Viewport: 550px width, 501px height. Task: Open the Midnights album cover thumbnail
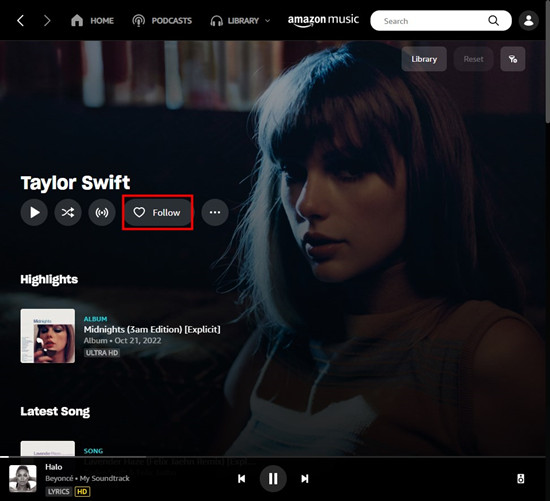pos(48,336)
